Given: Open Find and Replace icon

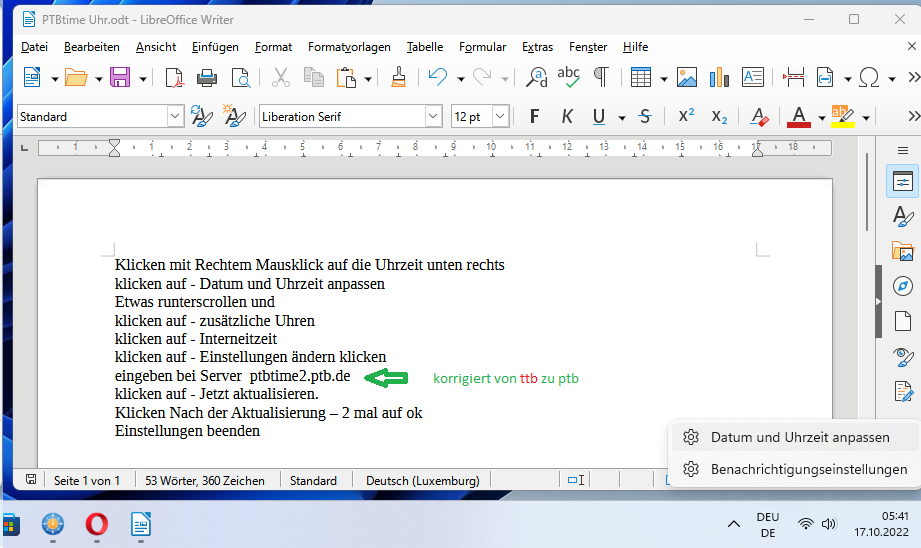Looking at the screenshot, I should [536, 78].
